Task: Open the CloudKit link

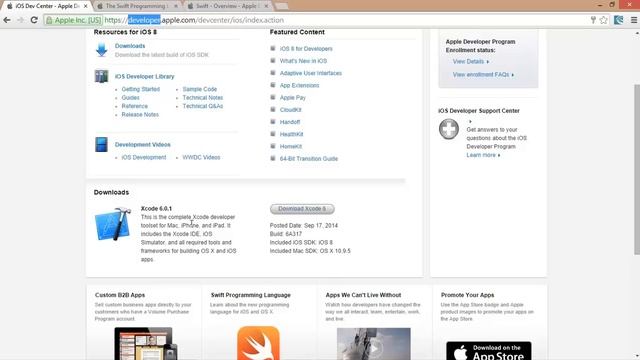Action: 290,110
